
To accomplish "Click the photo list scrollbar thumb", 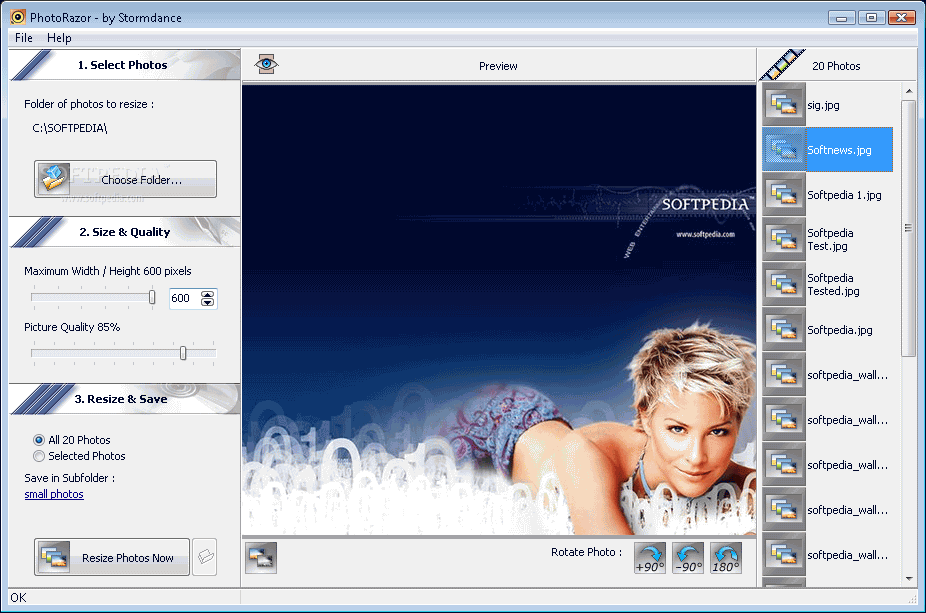I will [x=909, y=228].
